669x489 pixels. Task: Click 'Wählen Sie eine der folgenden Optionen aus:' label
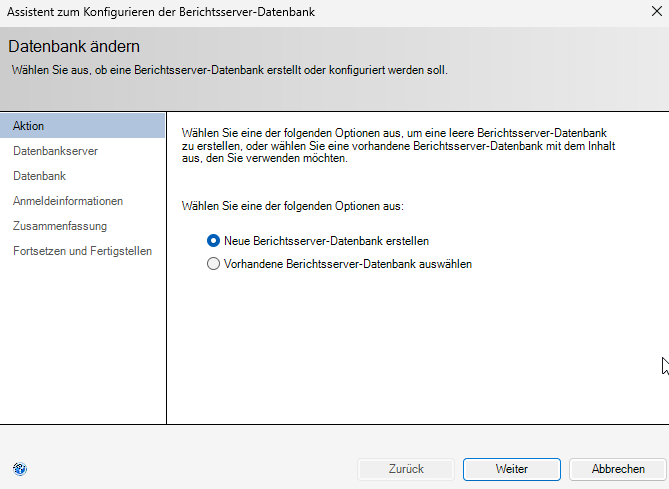pyautogui.click(x=293, y=206)
